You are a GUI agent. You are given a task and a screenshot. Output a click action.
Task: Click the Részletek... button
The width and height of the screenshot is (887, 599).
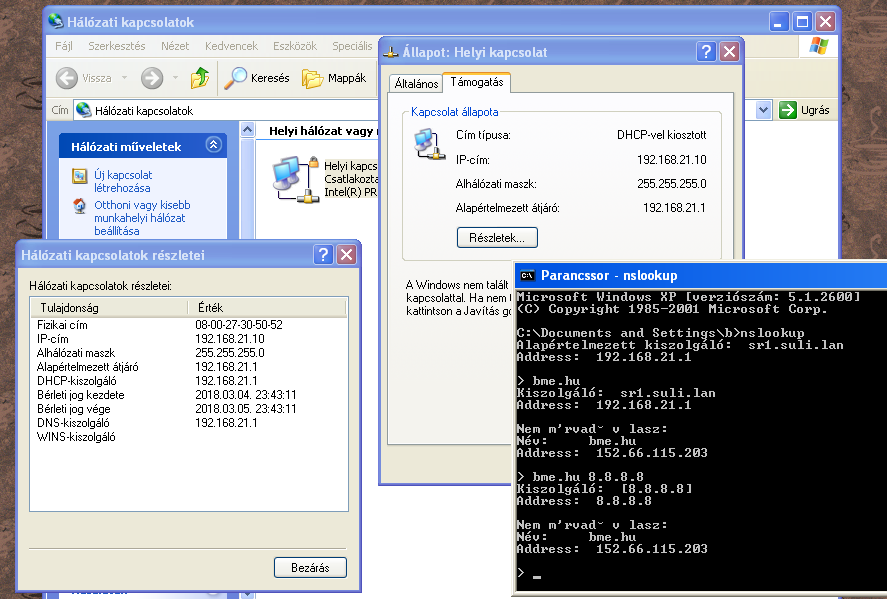pyautogui.click(x=497, y=238)
